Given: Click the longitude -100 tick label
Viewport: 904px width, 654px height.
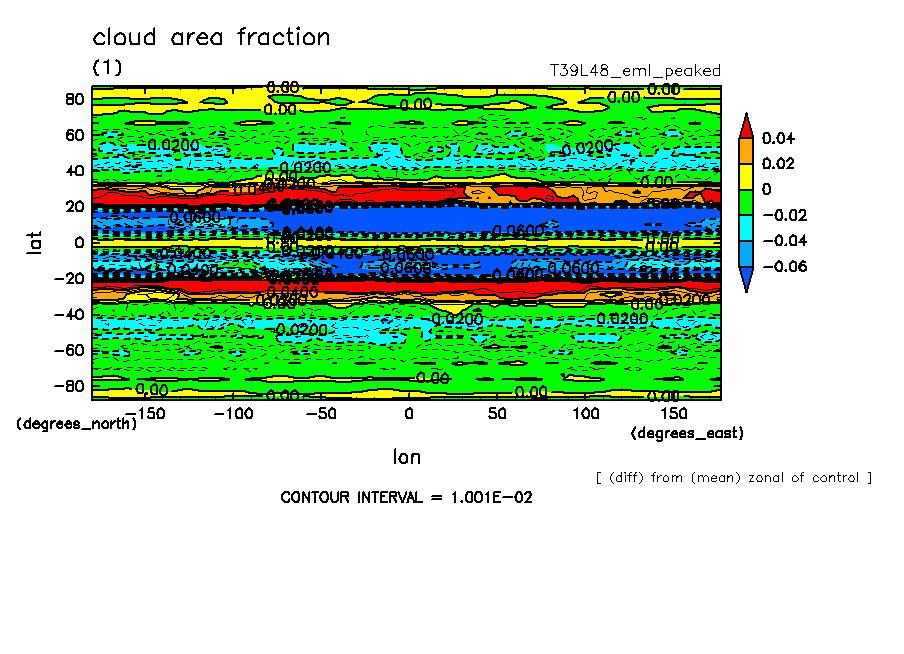Looking at the screenshot, I should 233,414.
